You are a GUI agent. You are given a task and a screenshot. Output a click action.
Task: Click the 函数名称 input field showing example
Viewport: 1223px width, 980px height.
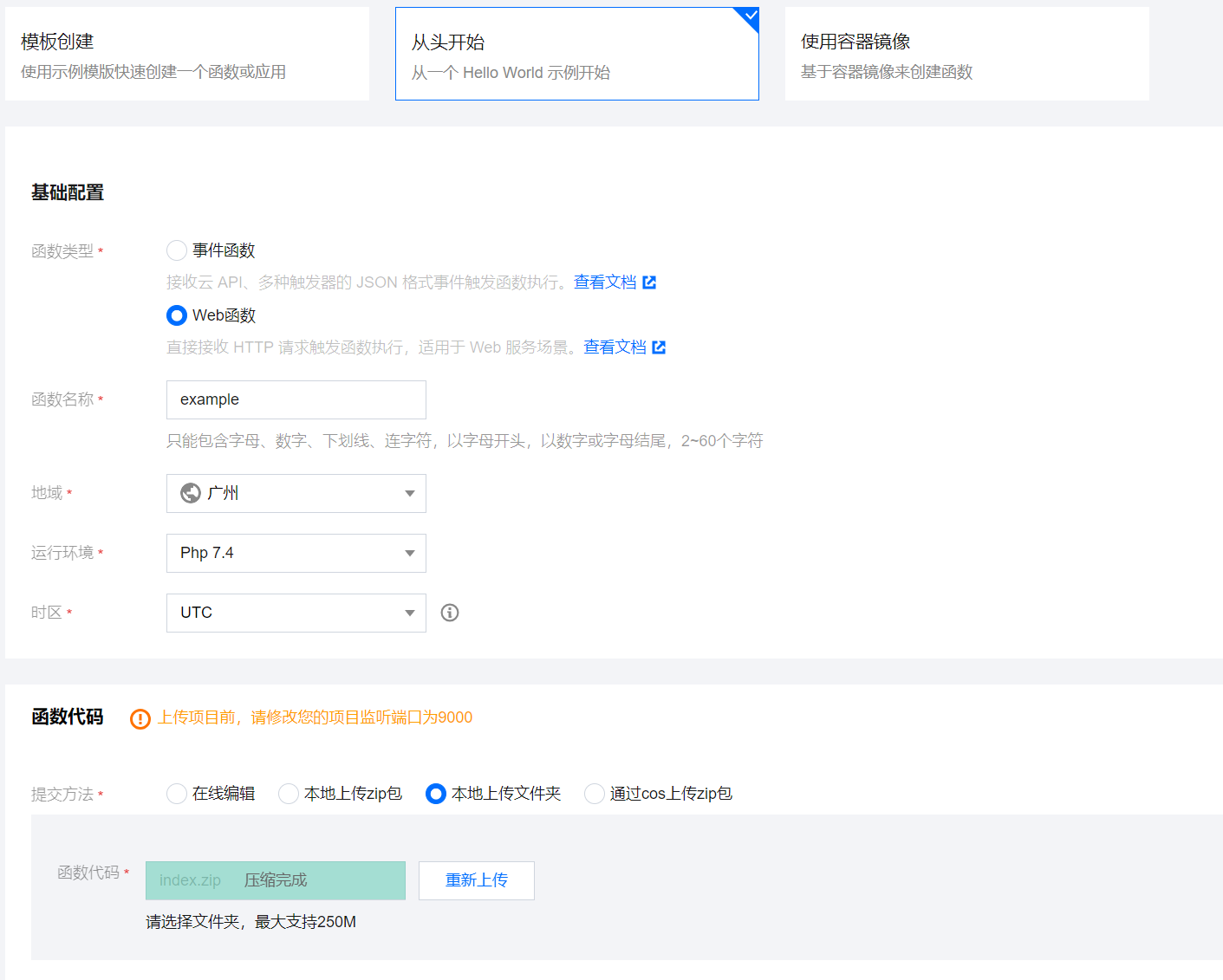(296, 399)
